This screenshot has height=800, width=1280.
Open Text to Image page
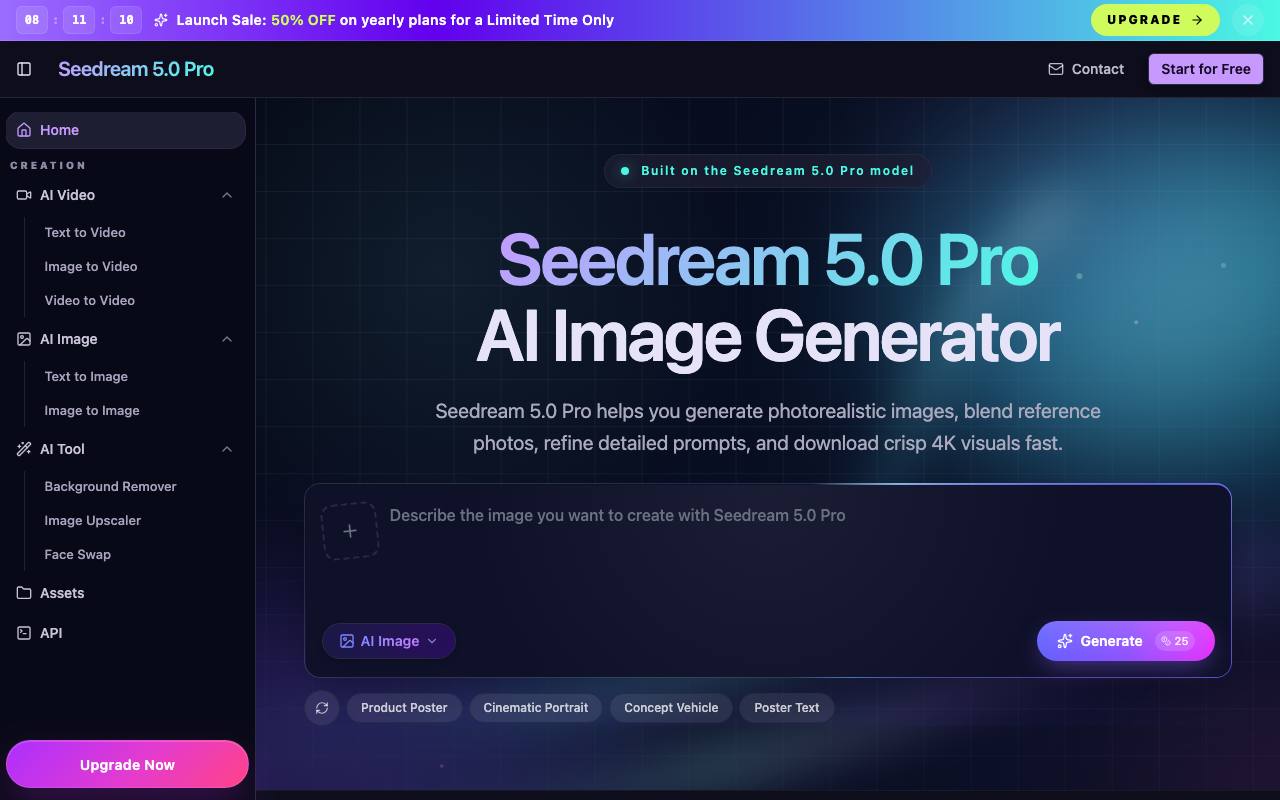(x=86, y=376)
